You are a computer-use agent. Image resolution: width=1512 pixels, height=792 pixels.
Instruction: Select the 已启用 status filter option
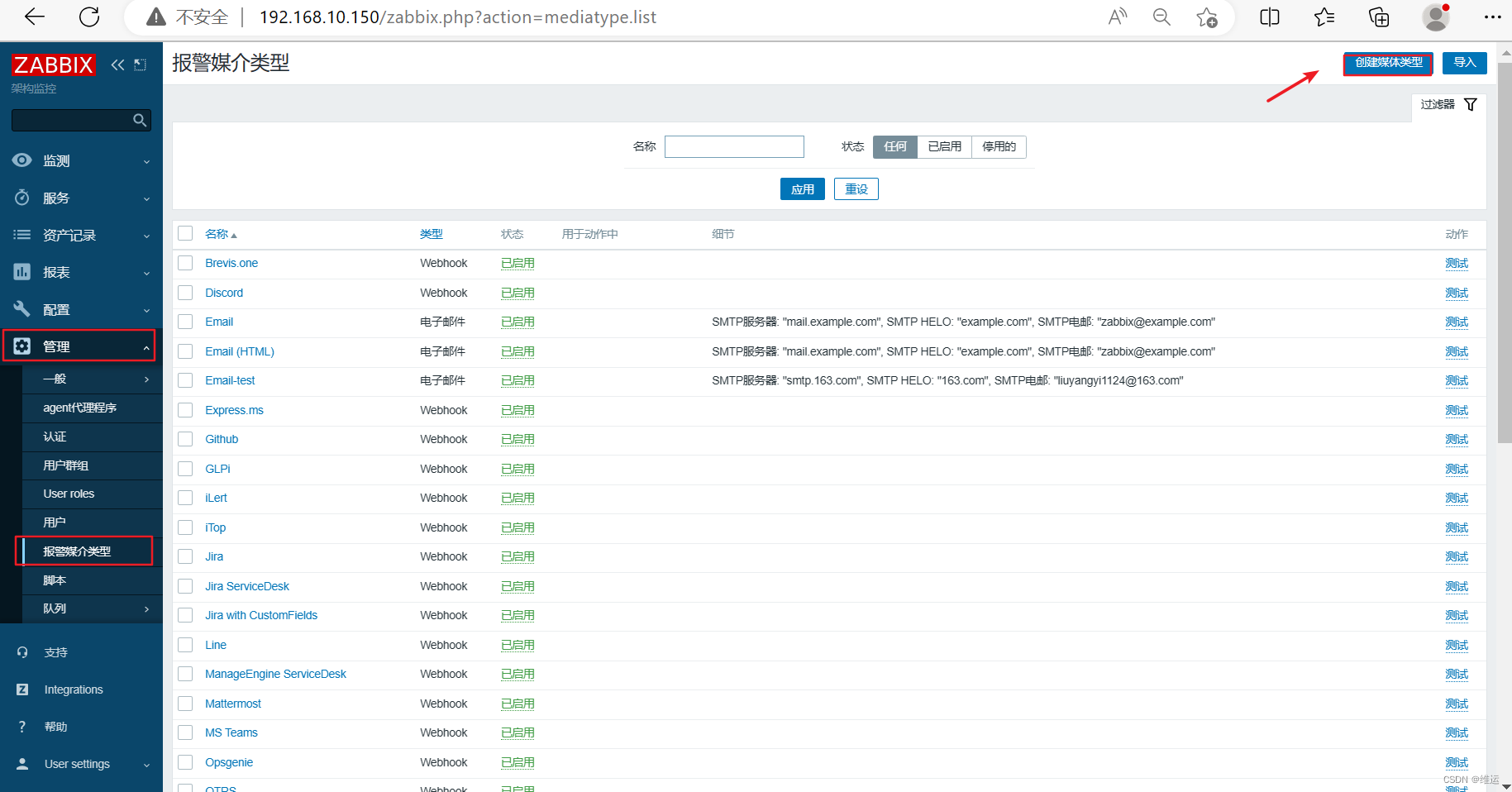click(945, 146)
